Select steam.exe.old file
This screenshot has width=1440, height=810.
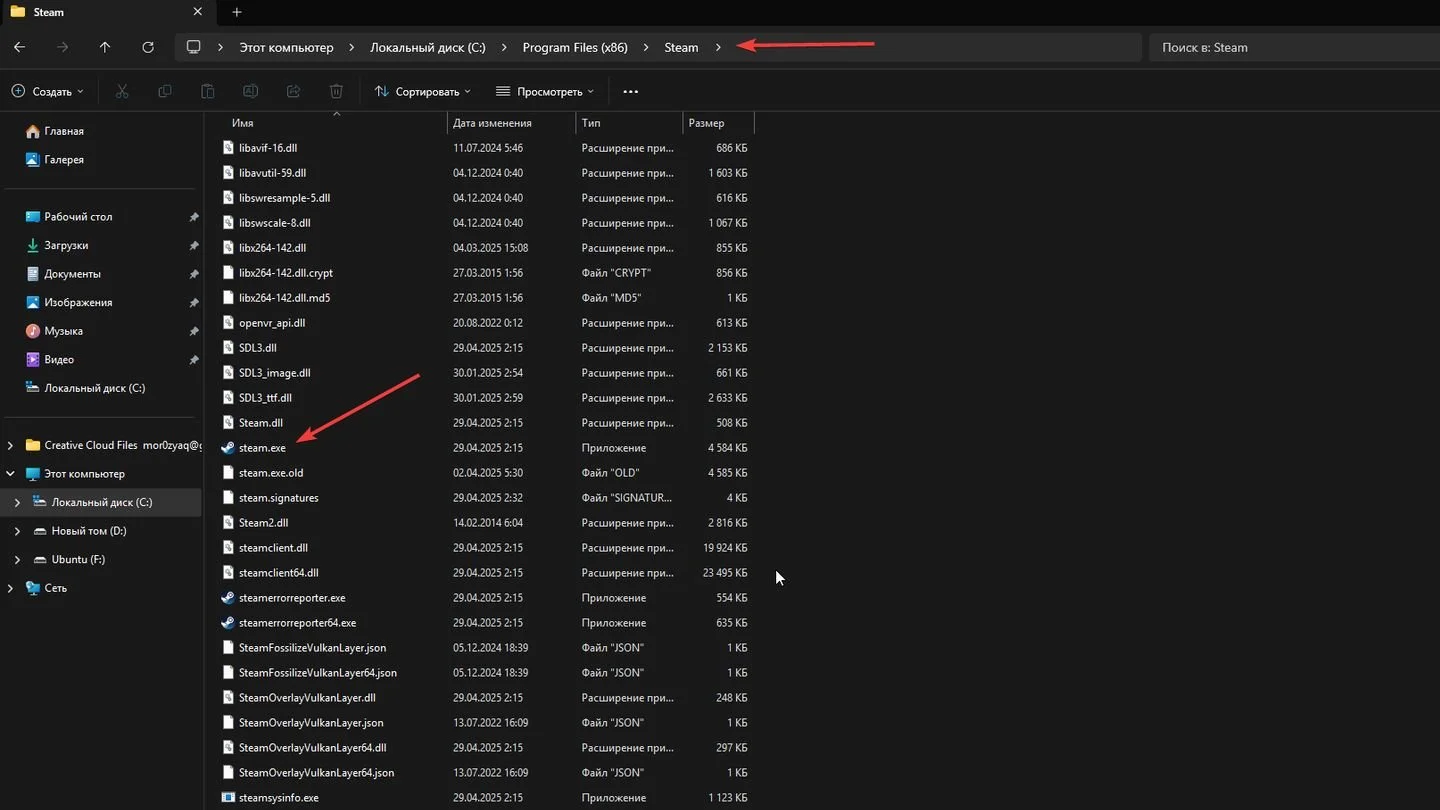click(271, 473)
